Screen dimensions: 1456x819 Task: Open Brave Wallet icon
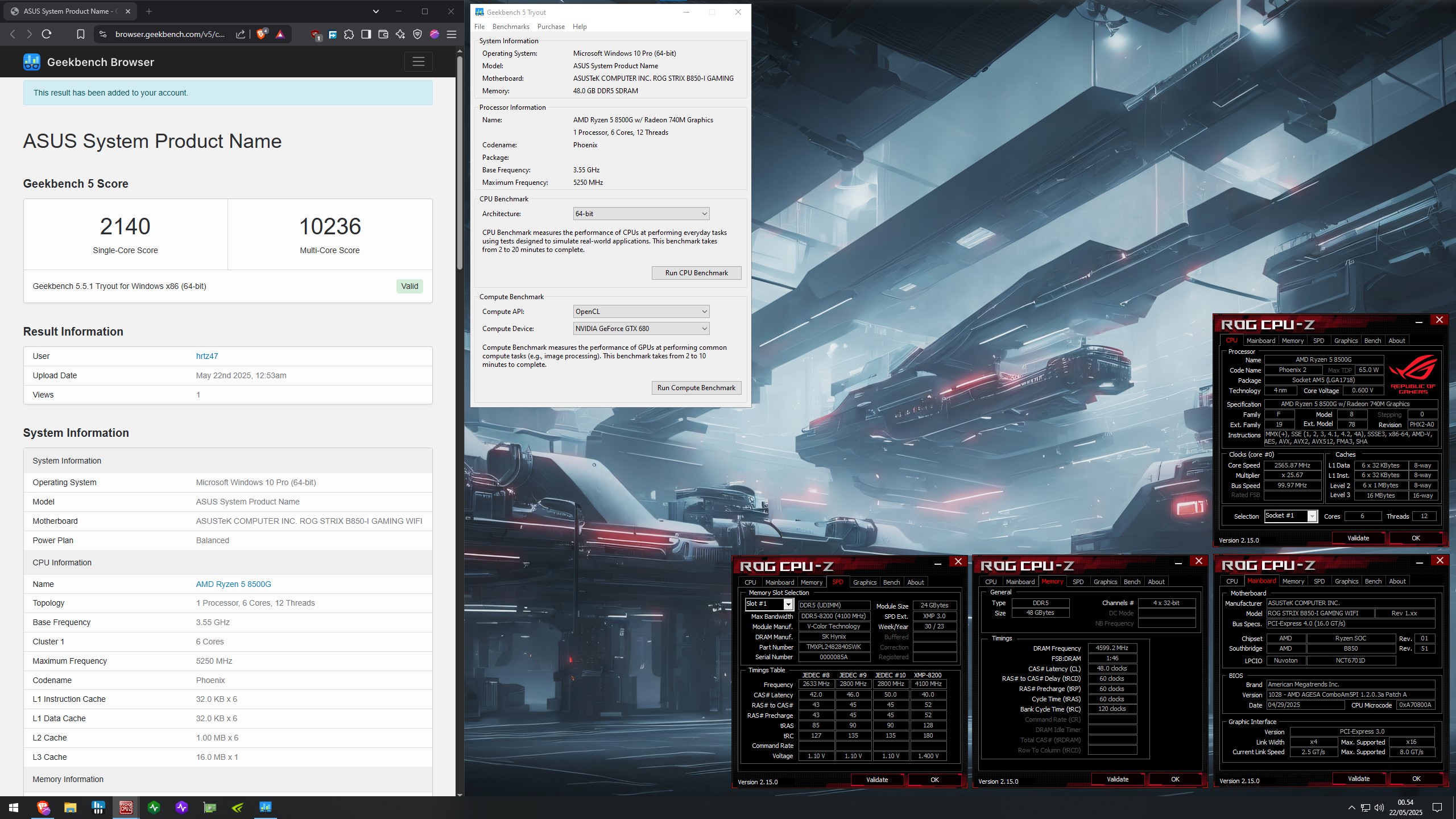click(383, 34)
